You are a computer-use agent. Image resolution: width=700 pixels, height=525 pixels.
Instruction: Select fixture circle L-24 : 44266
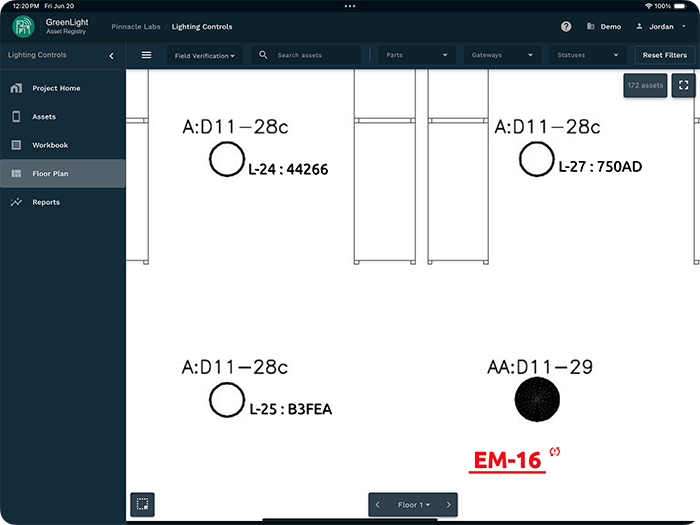click(227, 159)
